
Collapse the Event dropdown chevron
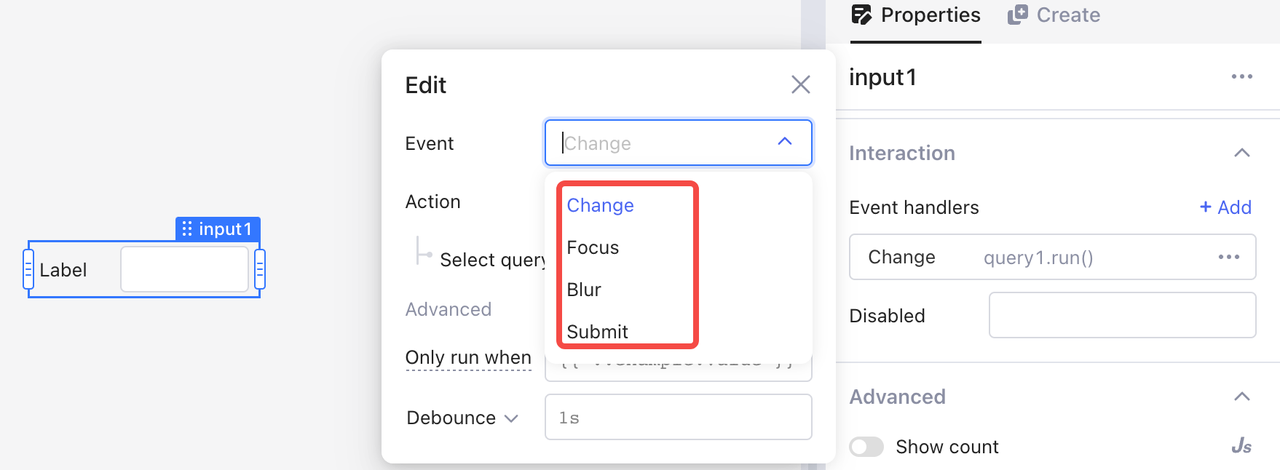[x=785, y=143]
